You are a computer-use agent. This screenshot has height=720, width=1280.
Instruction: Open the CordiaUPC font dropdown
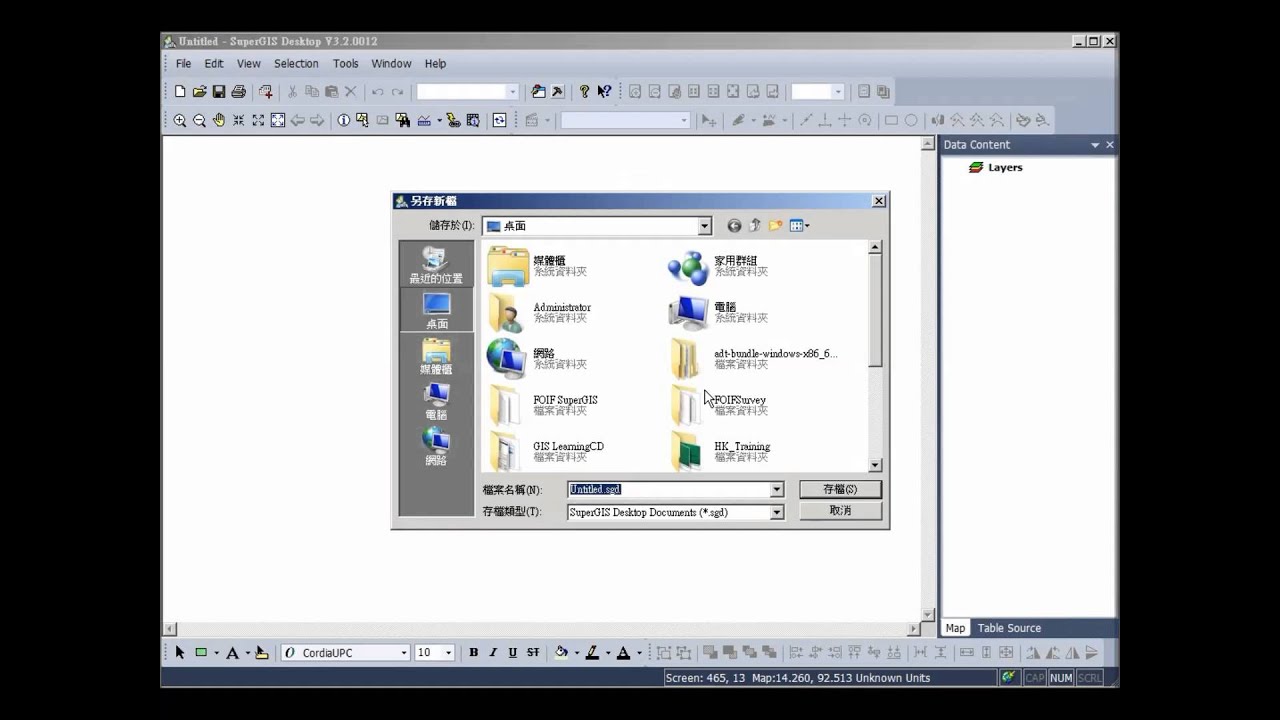[x=404, y=653]
